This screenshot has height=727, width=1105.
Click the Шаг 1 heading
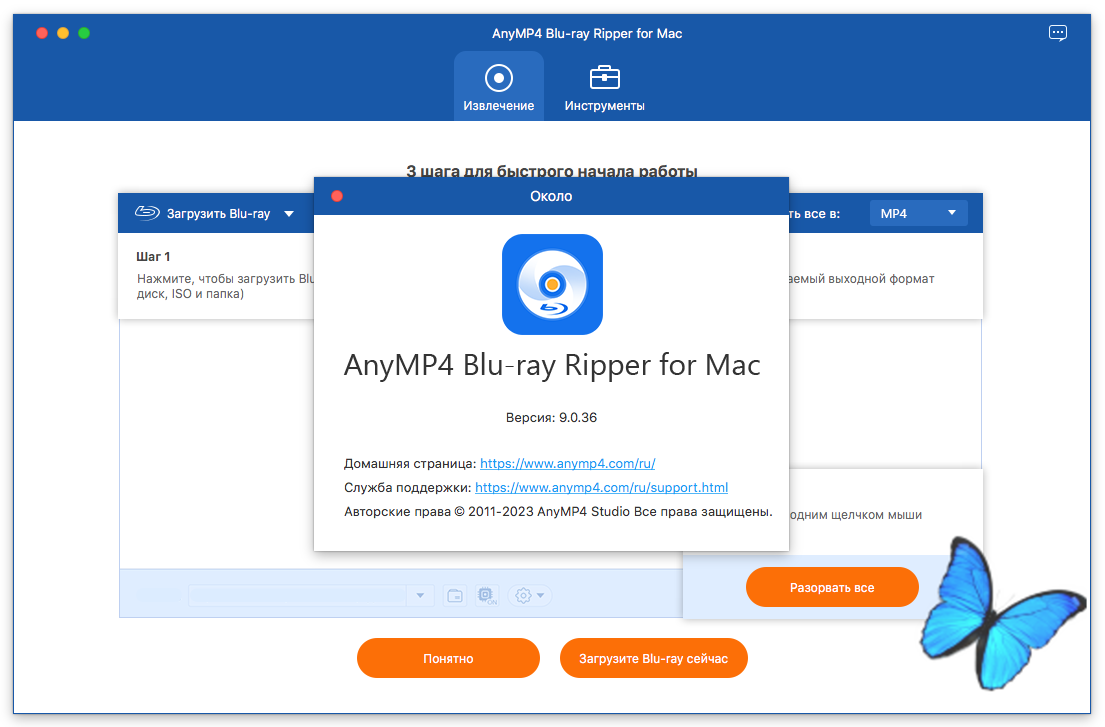153,256
